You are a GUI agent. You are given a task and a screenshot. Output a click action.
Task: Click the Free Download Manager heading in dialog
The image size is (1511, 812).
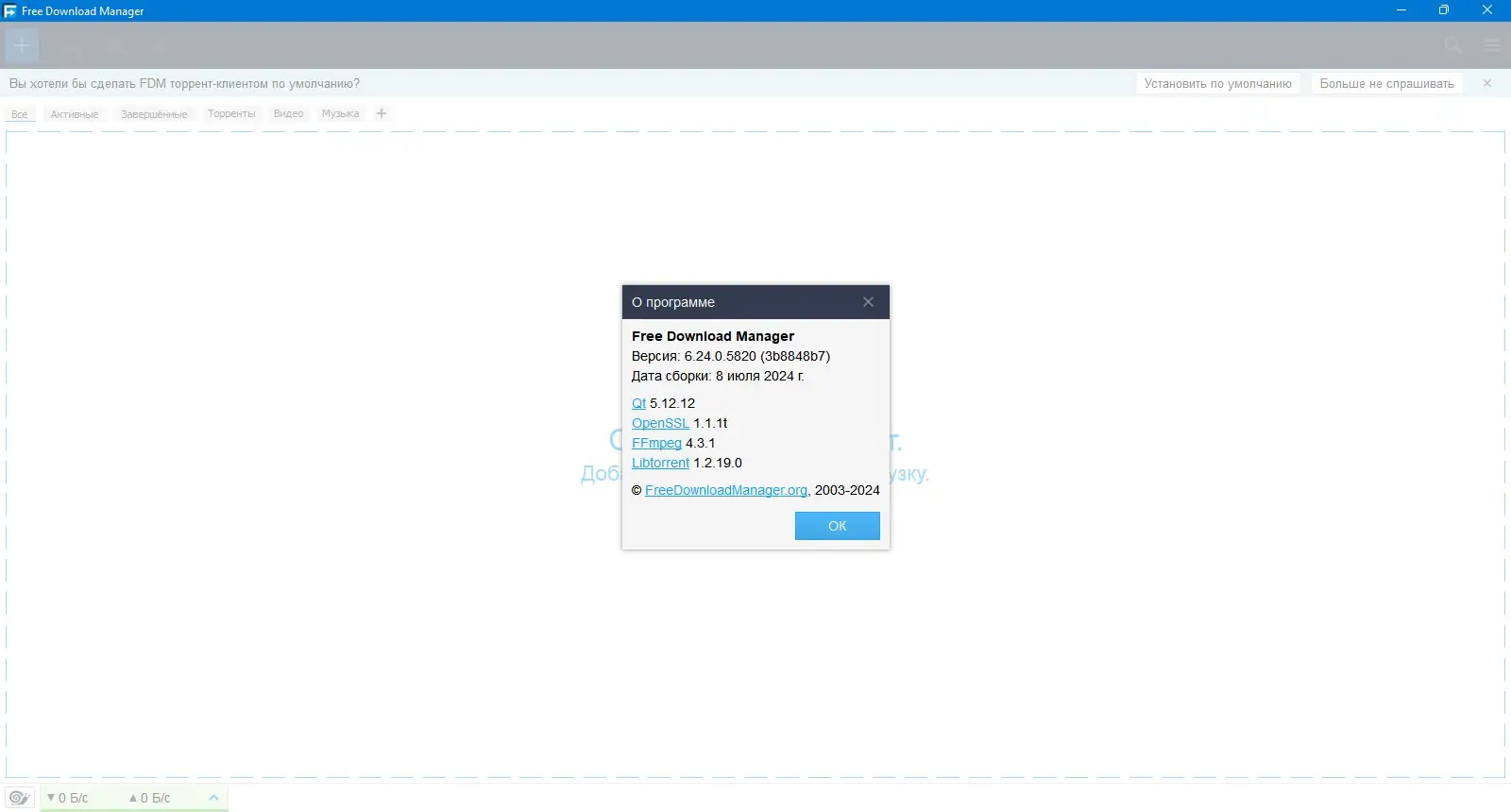[713, 336]
